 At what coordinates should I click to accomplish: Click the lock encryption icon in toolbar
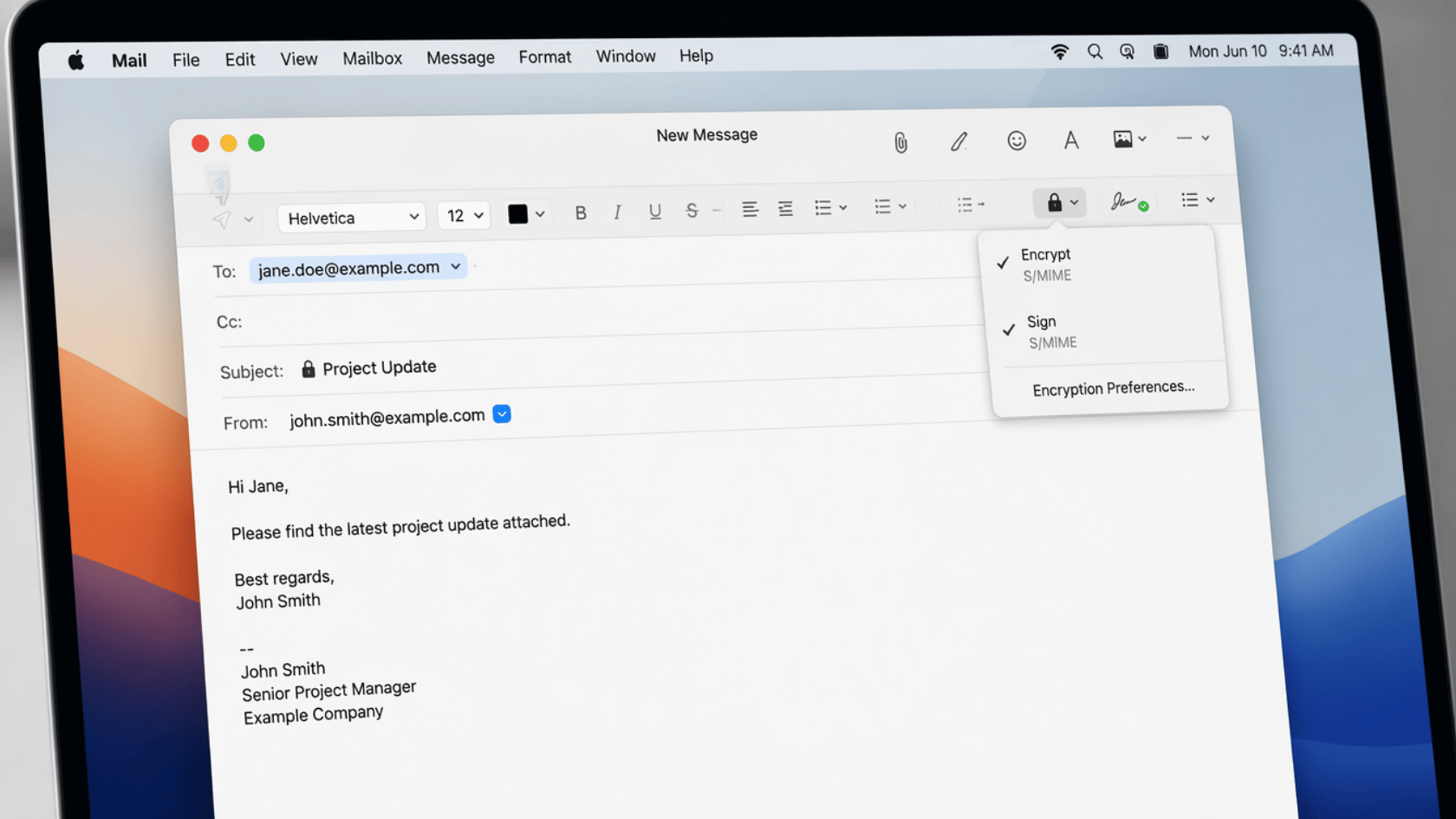click(1054, 203)
